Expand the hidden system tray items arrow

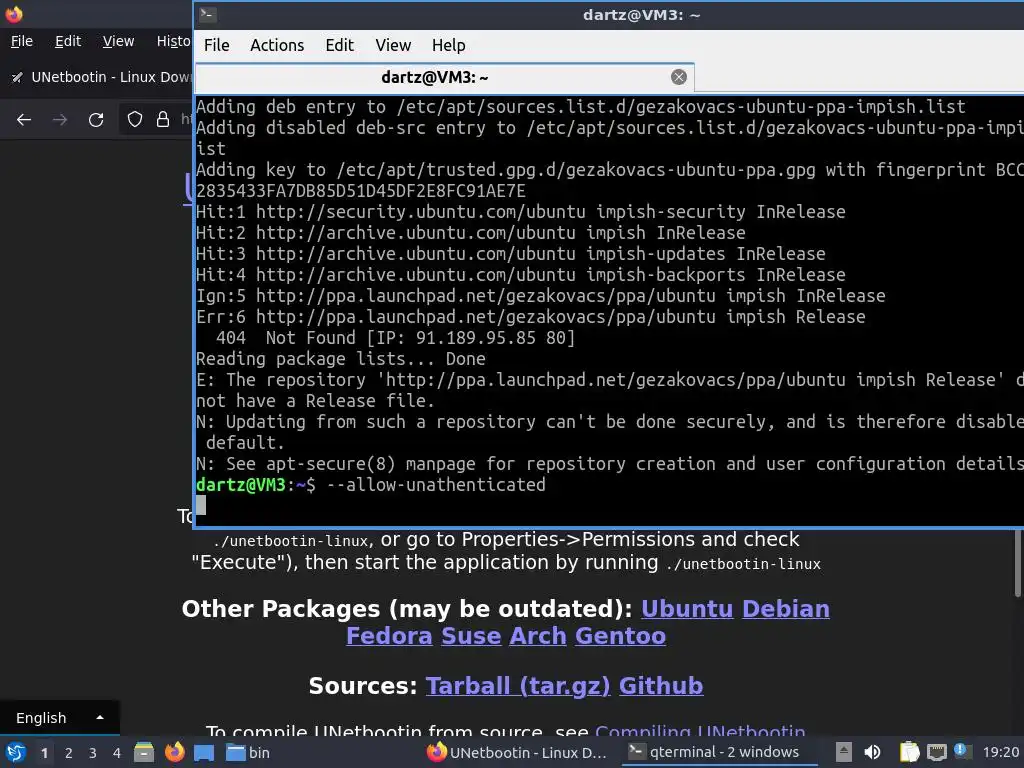[844, 752]
